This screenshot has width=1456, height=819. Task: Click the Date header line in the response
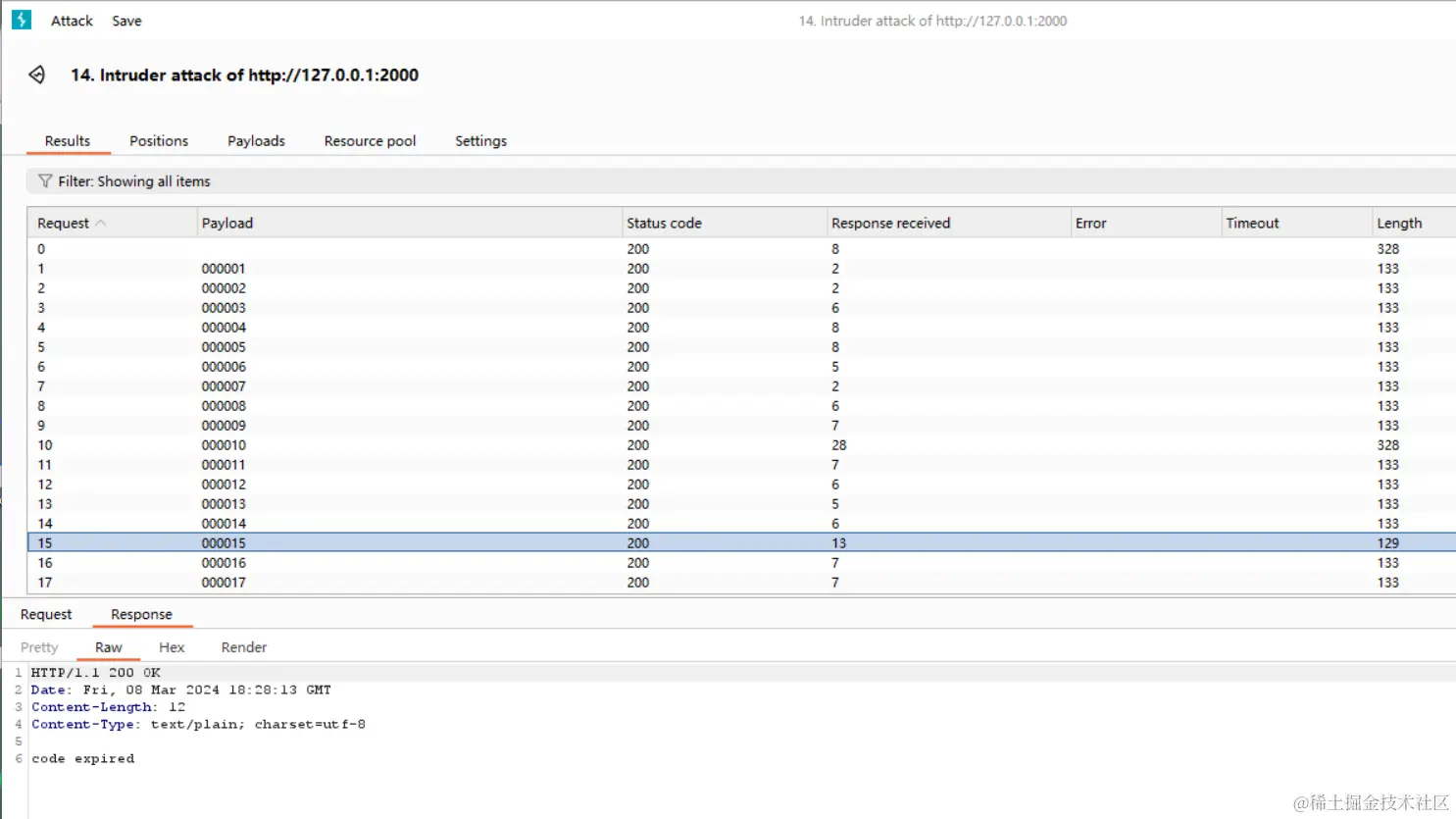pos(180,690)
